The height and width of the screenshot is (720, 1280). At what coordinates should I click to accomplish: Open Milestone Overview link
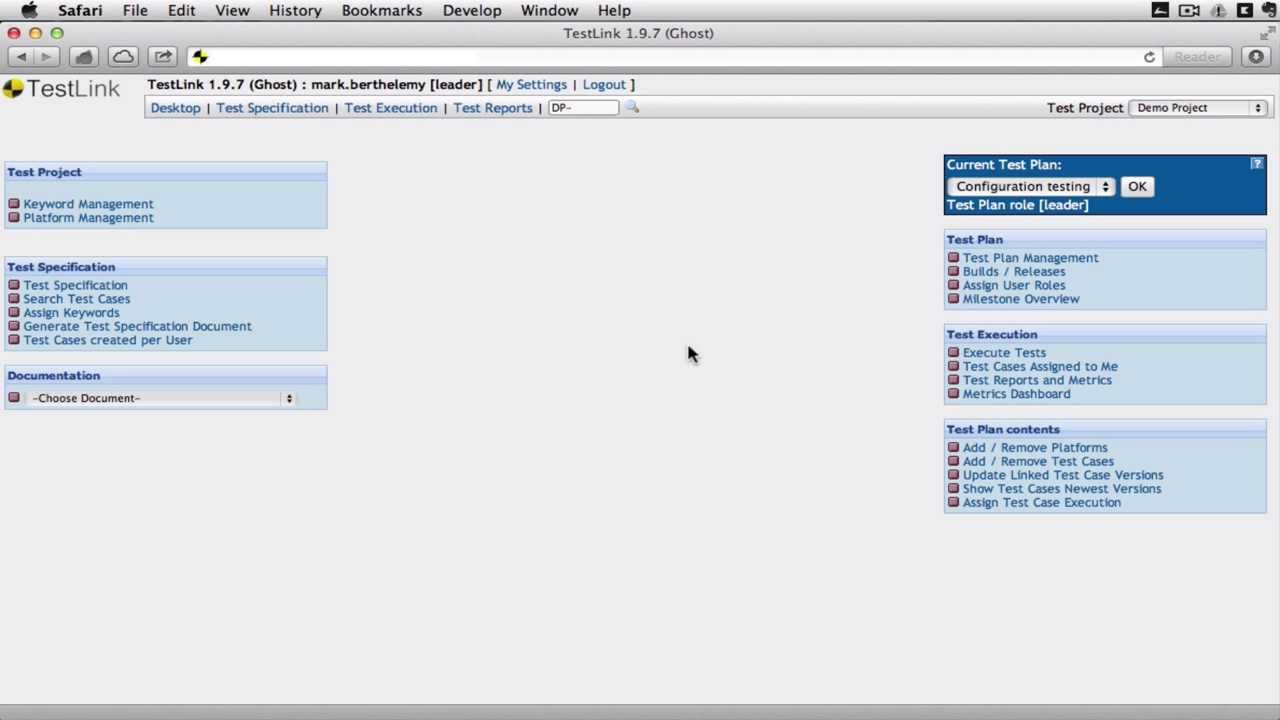pyautogui.click(x=1021, y=299)
